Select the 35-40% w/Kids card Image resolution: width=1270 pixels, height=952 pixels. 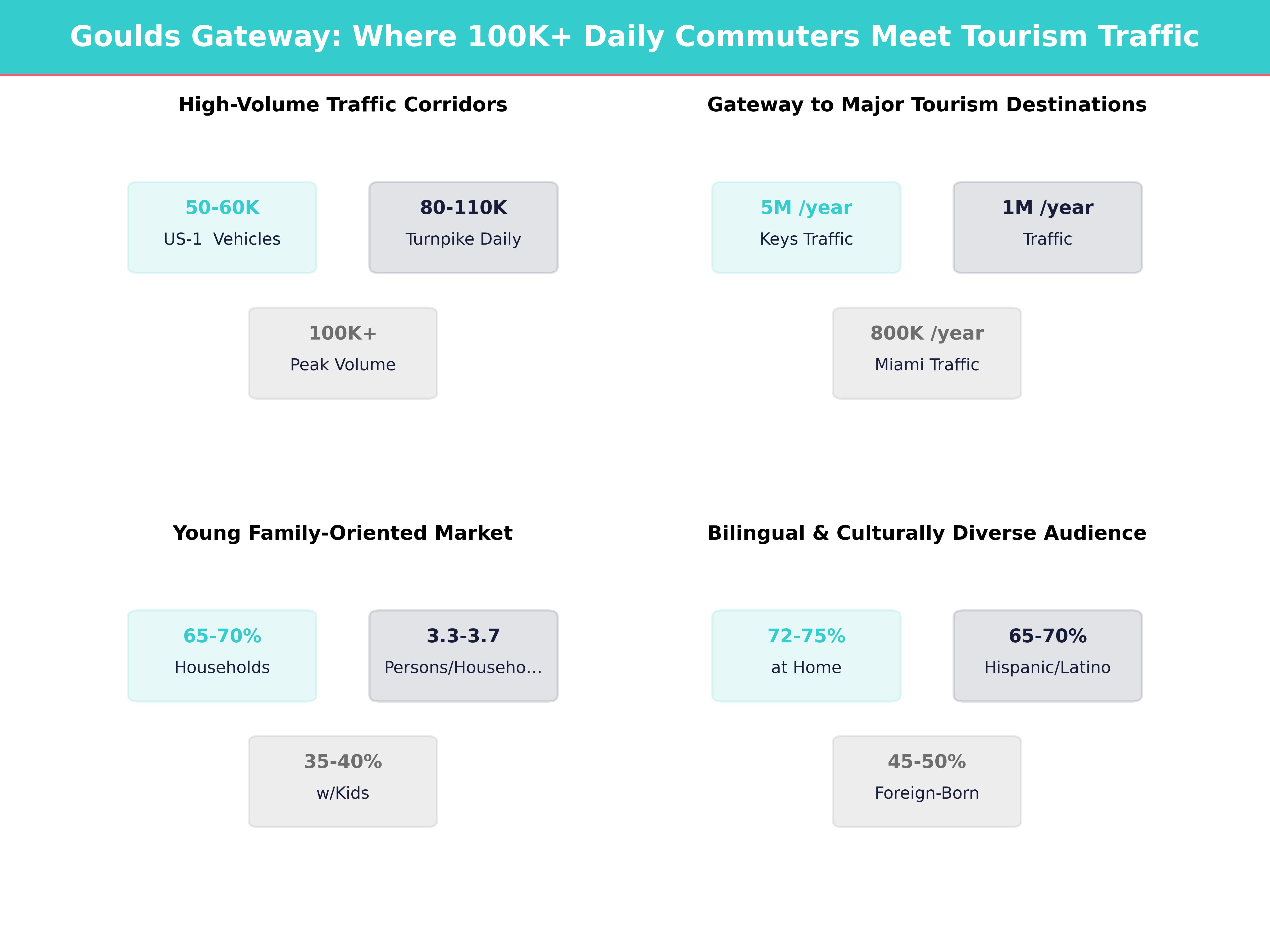coord(343,781)
